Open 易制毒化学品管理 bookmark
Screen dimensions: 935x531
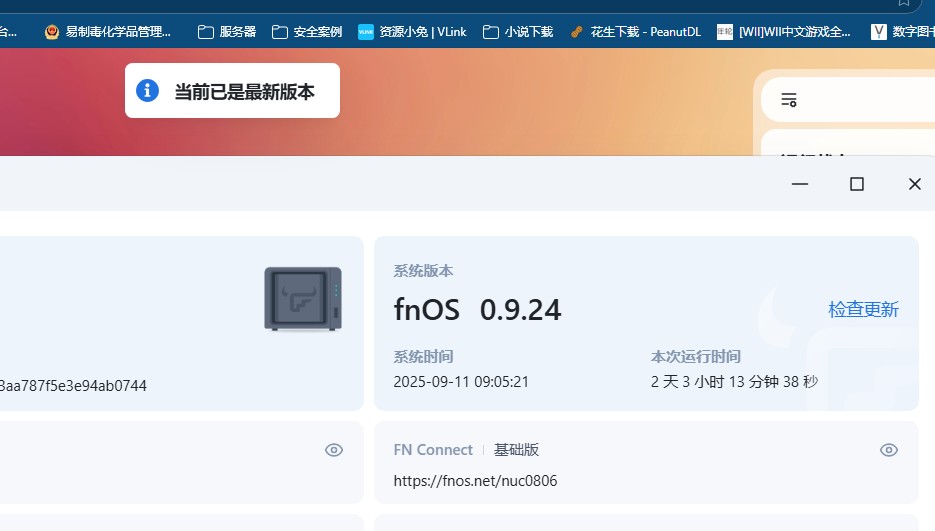[108, 32]
